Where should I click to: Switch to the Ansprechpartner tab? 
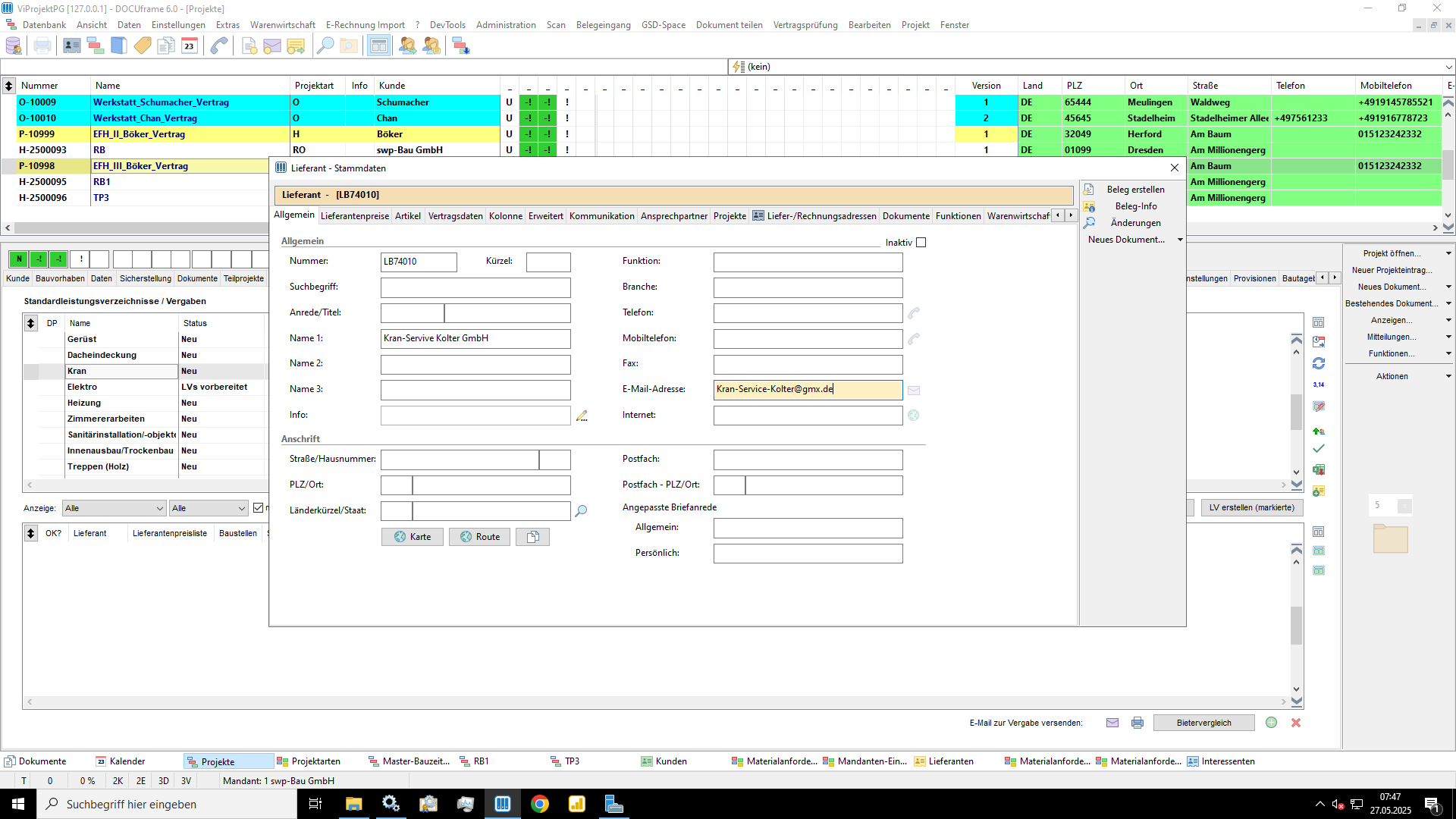[x=674, y=216]
